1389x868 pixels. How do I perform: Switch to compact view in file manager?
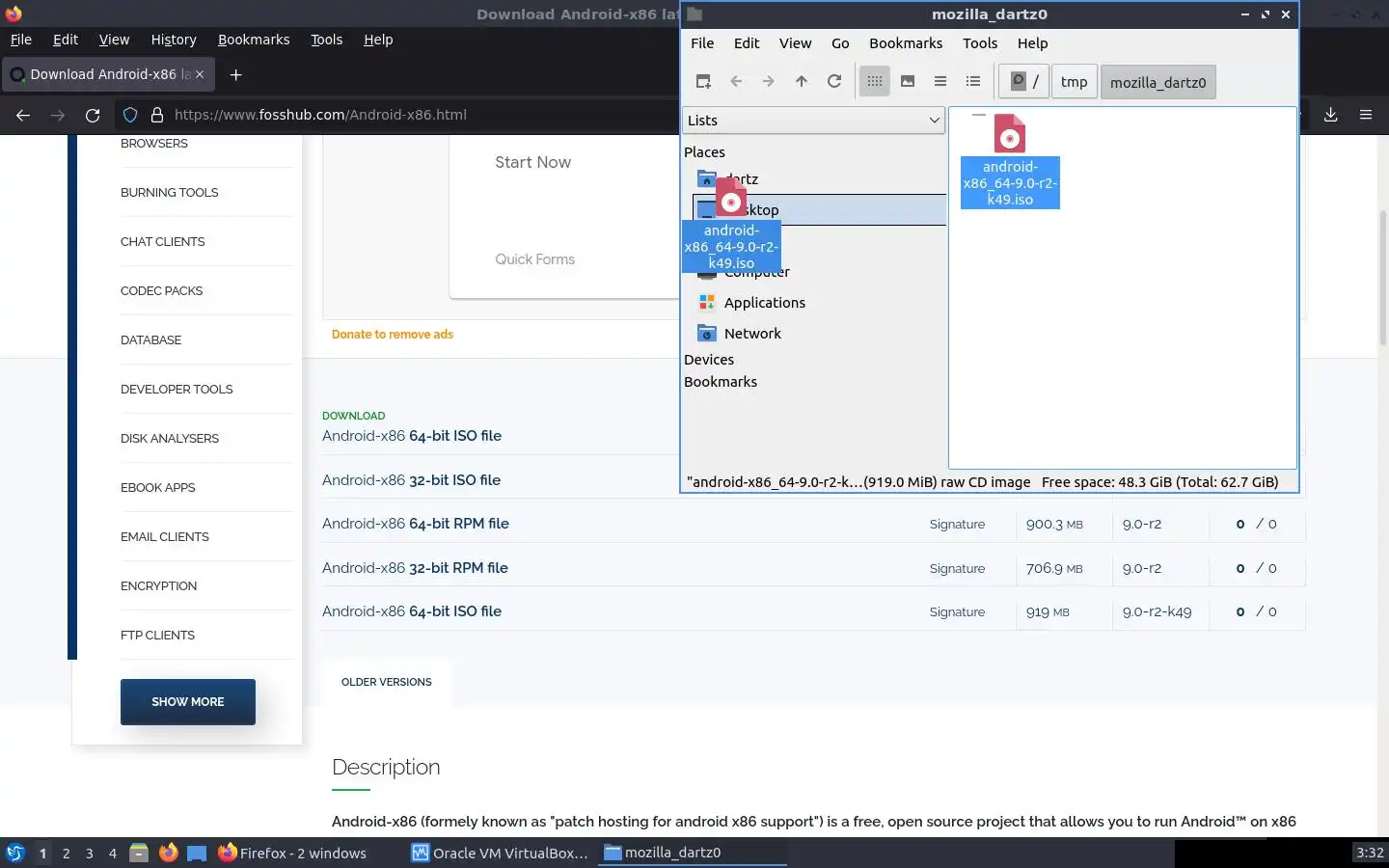tap(940, 82)
